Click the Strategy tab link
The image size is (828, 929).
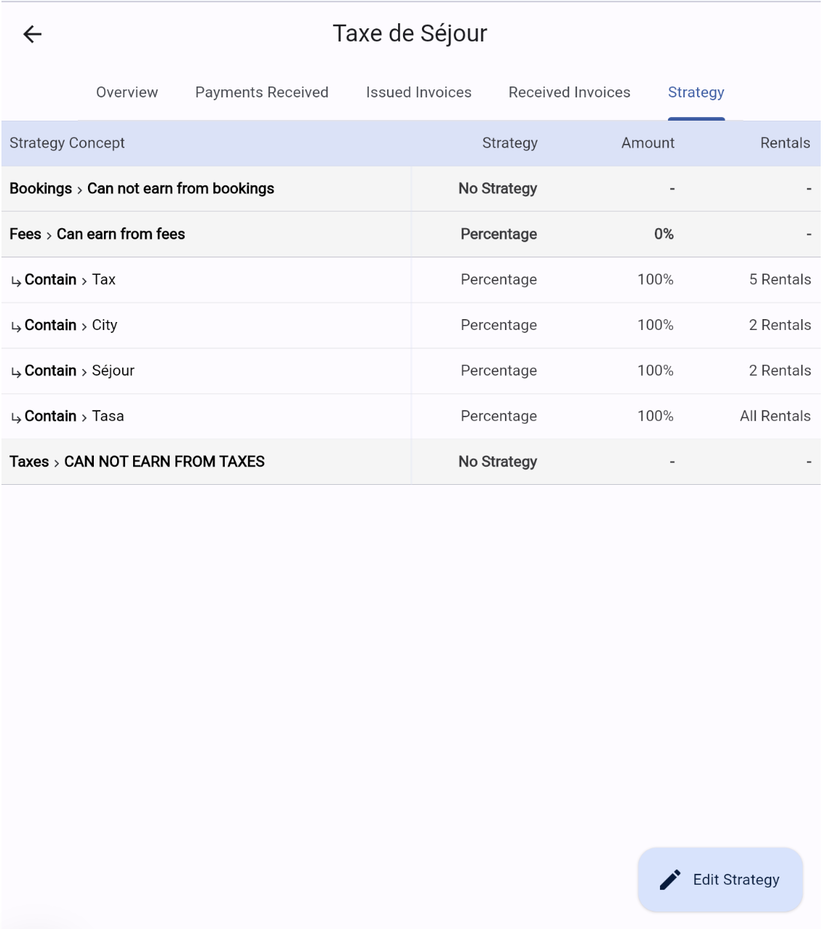[x=696, y=92]
